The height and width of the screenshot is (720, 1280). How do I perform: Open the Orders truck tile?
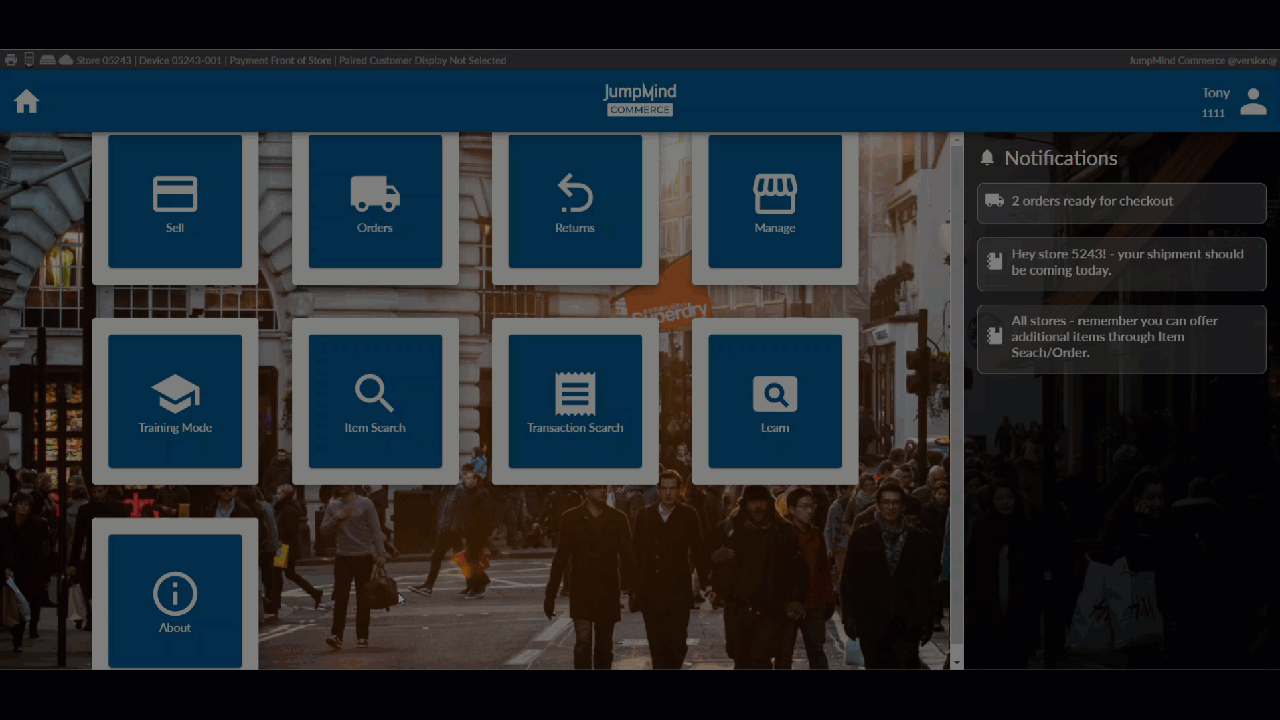[x=375, y=202]
